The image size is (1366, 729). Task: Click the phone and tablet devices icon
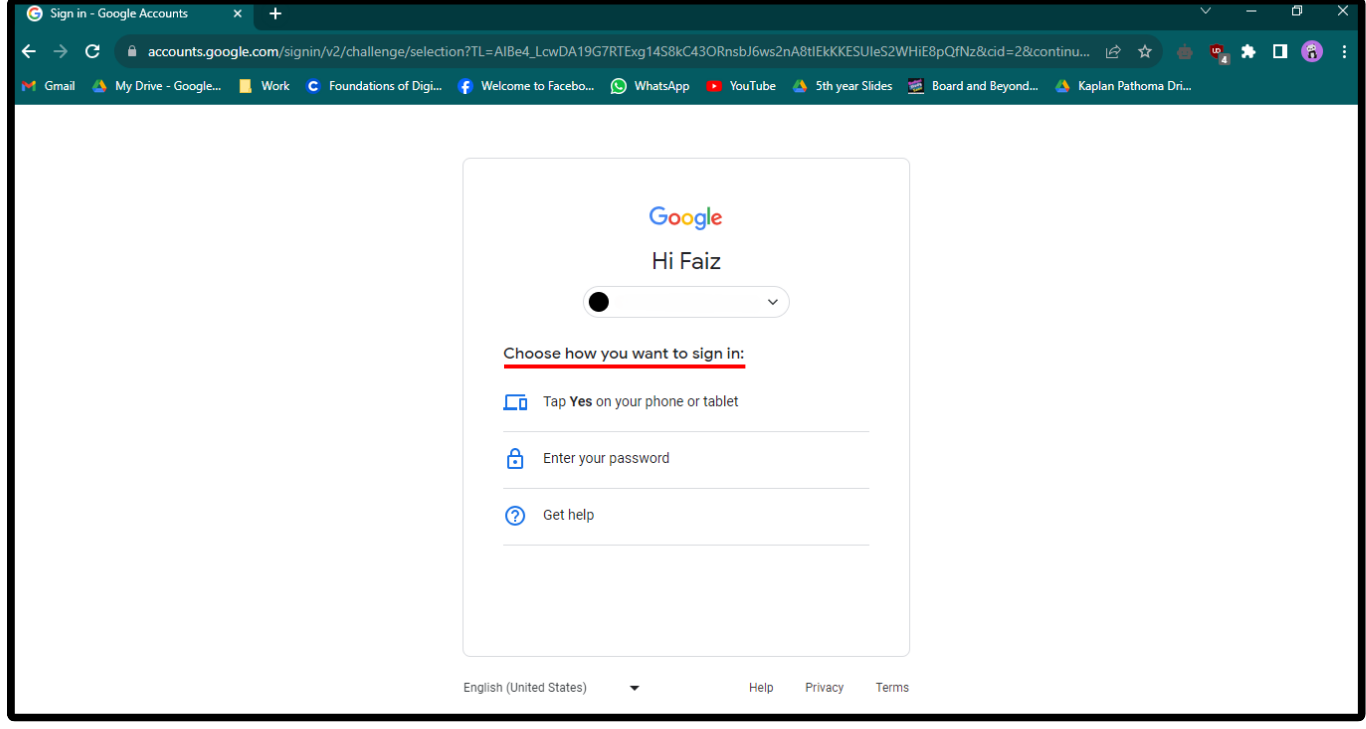pyautogui.click(x=515, y=402)
